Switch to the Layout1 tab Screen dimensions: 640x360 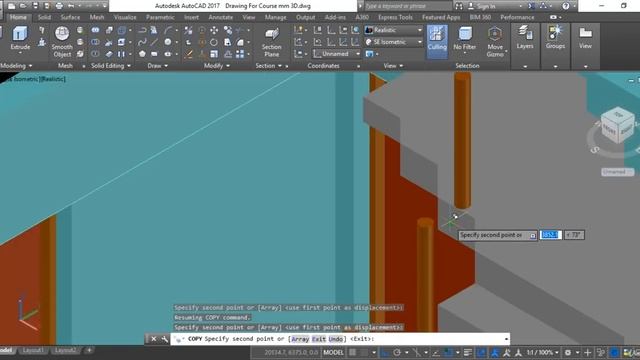33,350
